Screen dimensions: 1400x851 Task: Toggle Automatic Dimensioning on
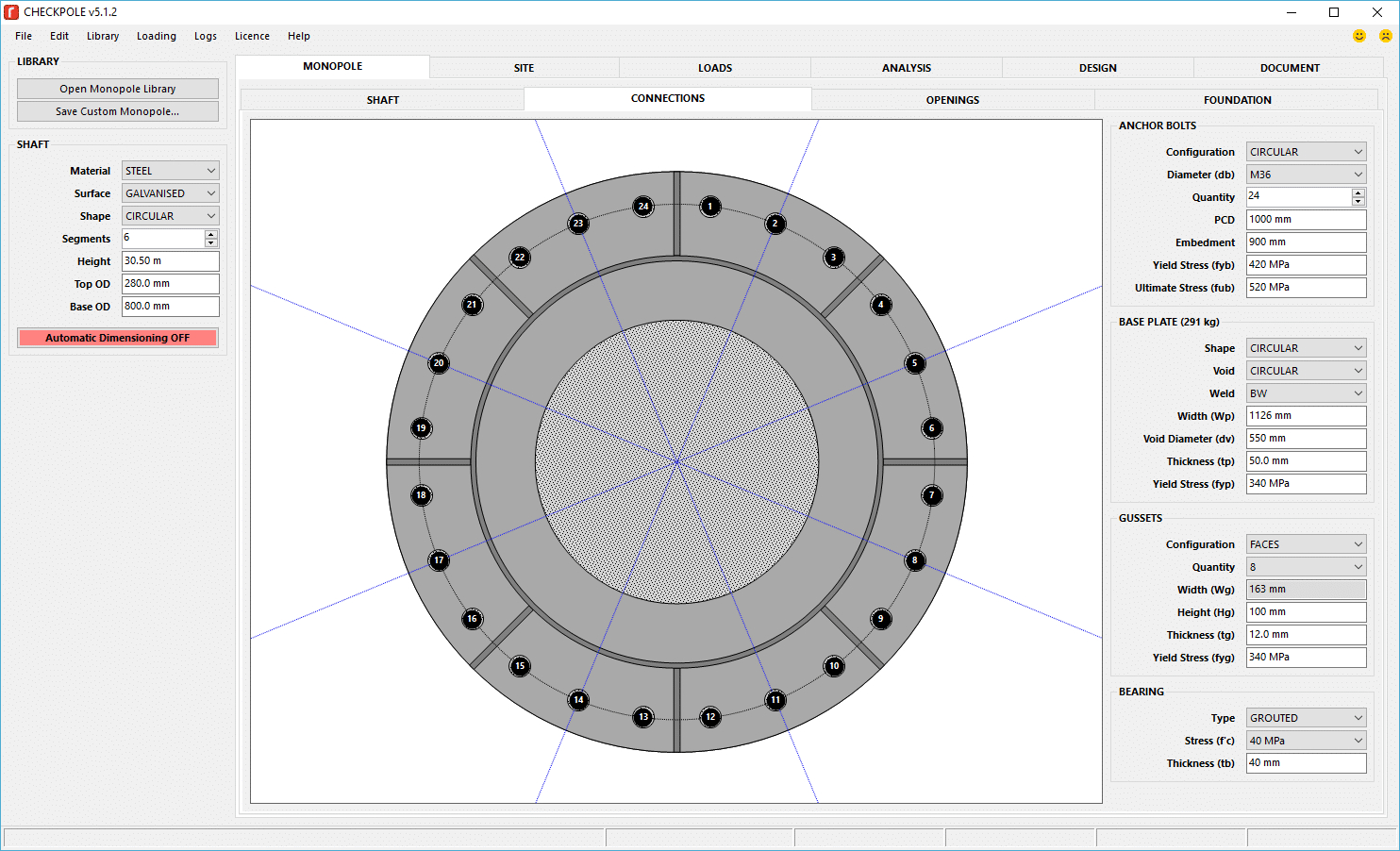[x=117, y=337]
